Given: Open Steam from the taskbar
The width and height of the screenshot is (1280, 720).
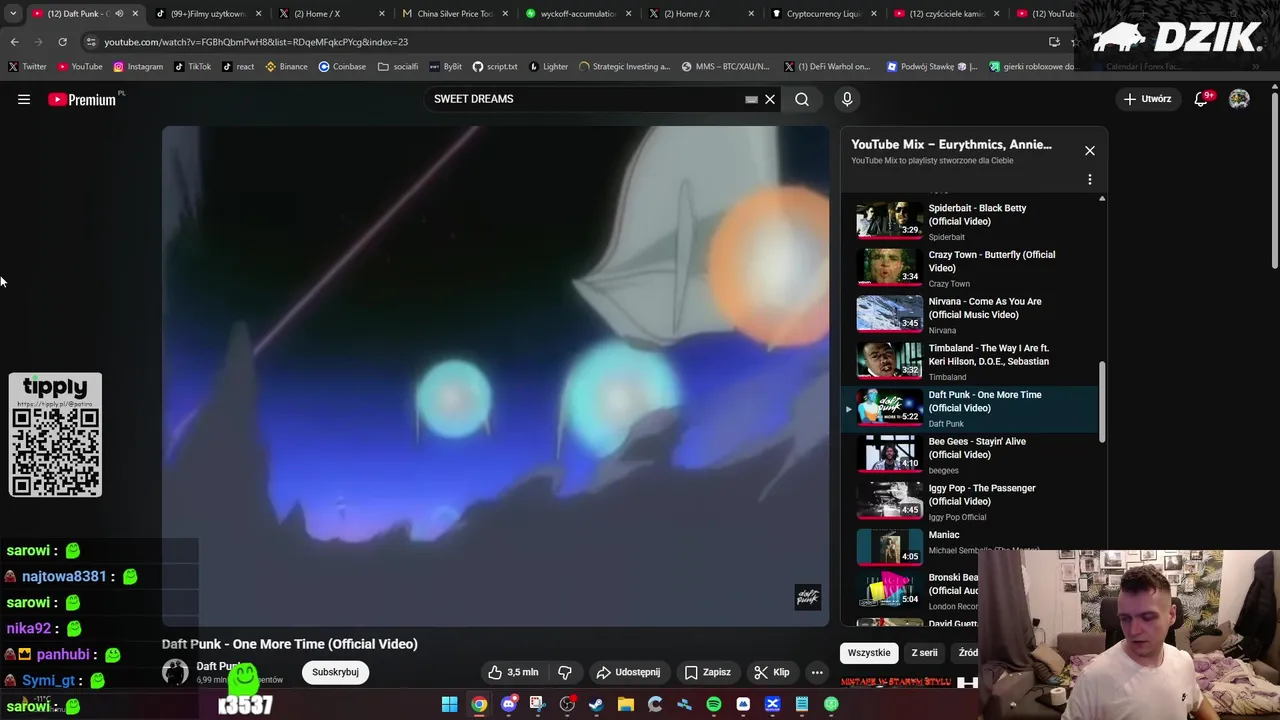Looking at the screenshot, I should (x=596, y=704).
